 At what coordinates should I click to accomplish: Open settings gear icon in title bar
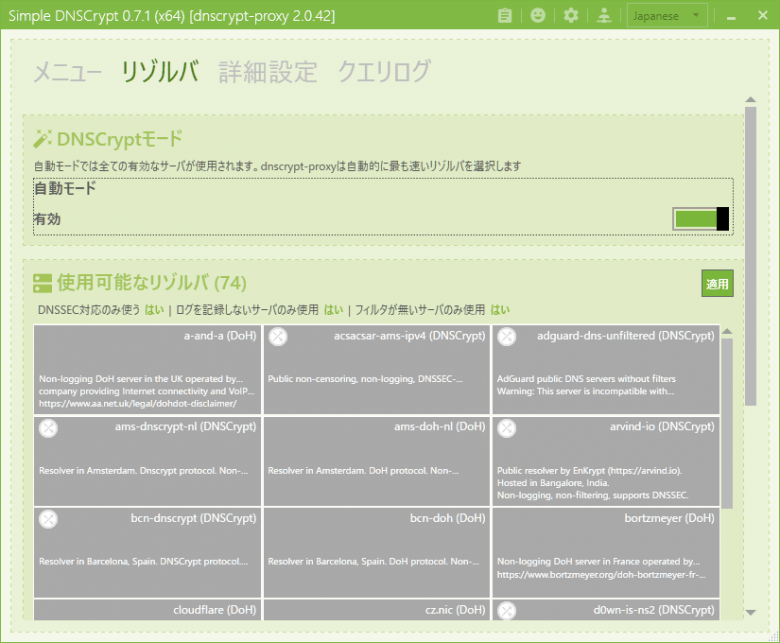tap(571, 16)
